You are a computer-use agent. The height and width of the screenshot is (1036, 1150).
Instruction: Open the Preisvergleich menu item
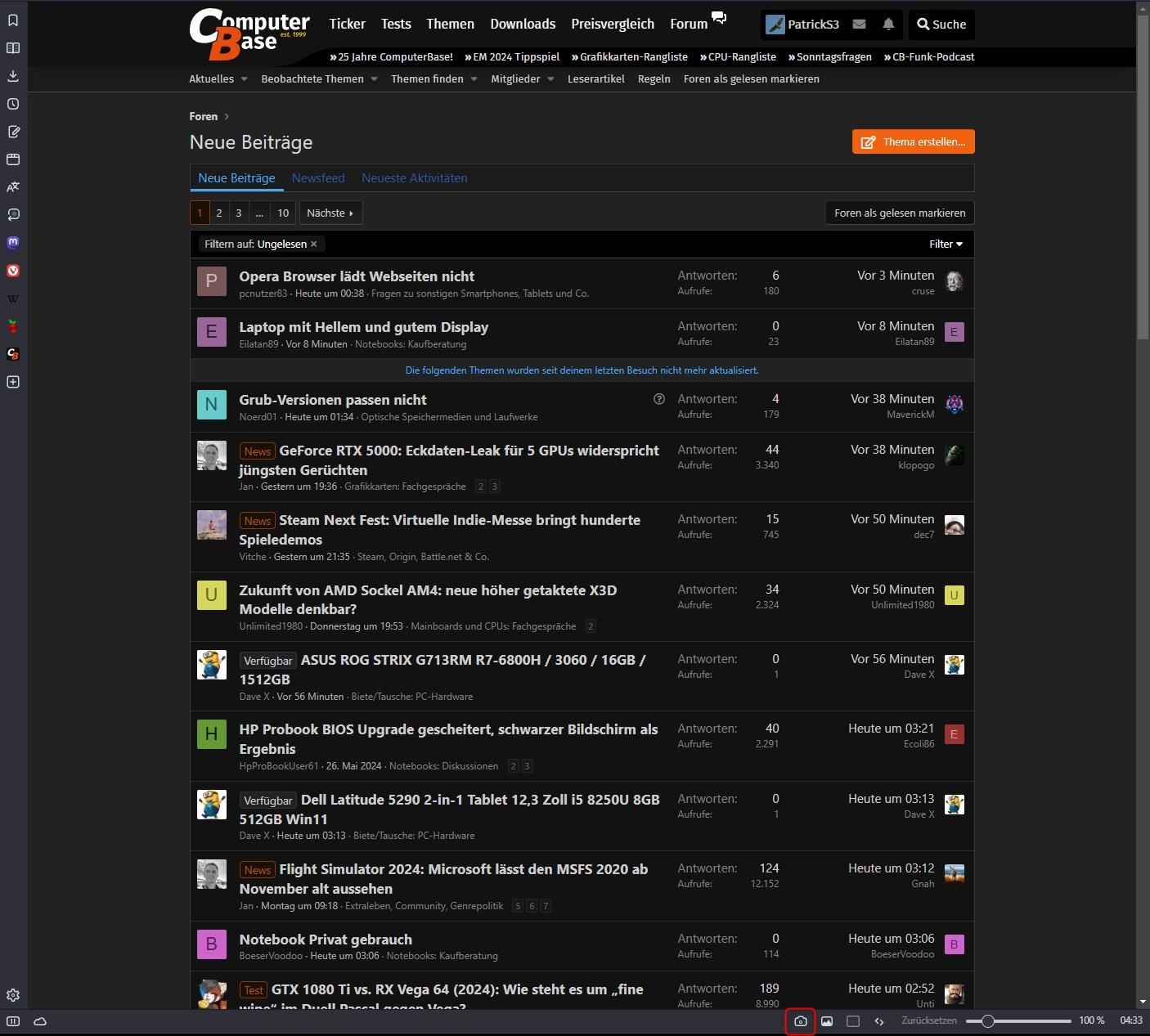click(x=613, y=24)
